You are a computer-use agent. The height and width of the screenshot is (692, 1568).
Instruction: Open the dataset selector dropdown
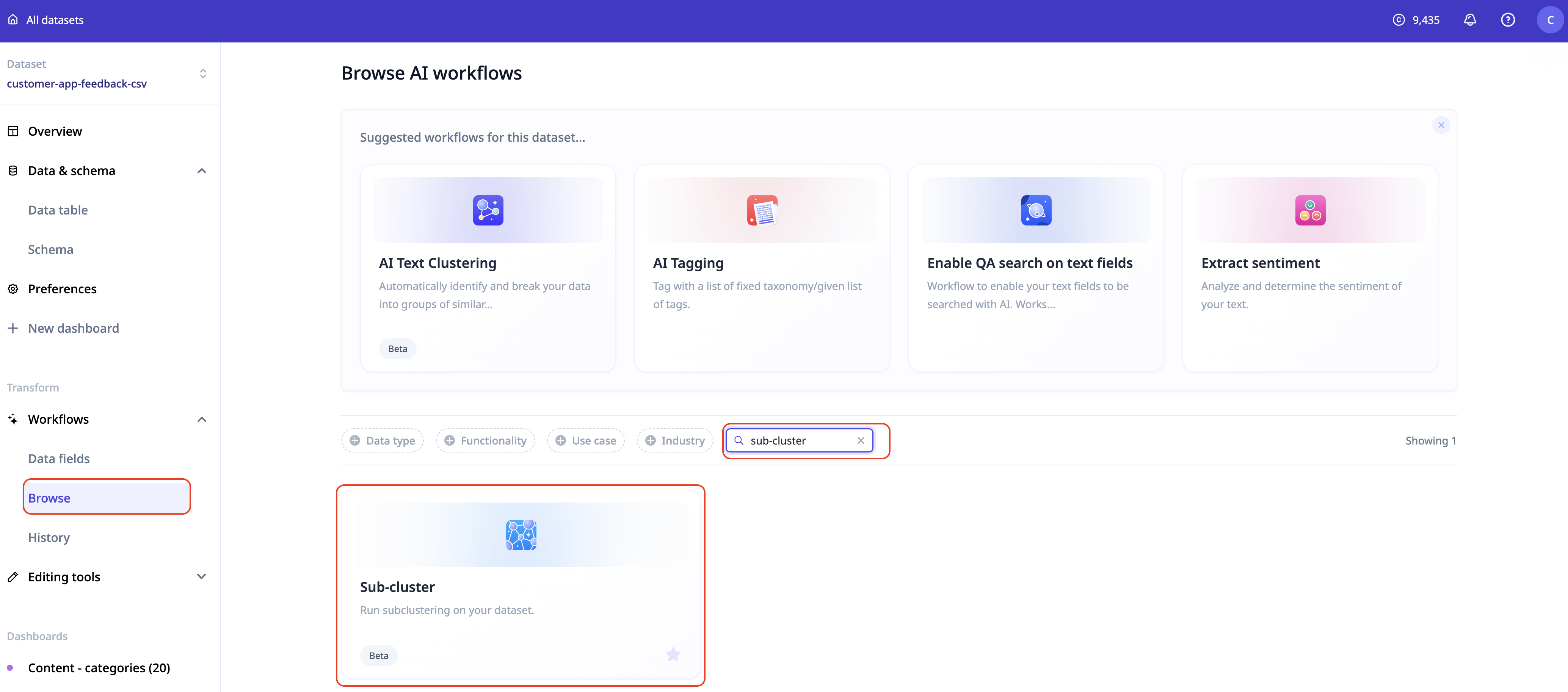point(203,74)
